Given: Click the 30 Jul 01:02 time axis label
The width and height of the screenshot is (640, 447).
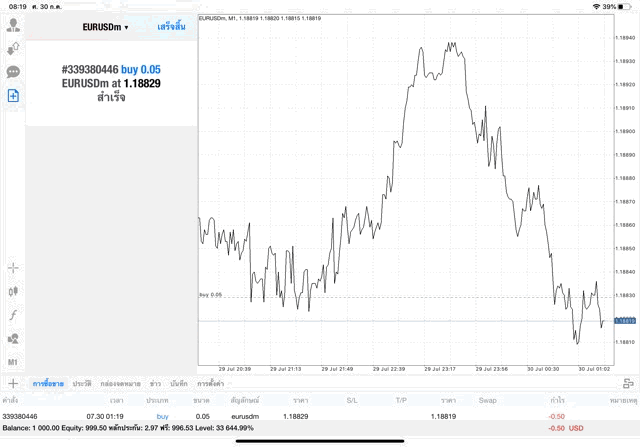Looking at the screenshot, I should tap(594, 369).
